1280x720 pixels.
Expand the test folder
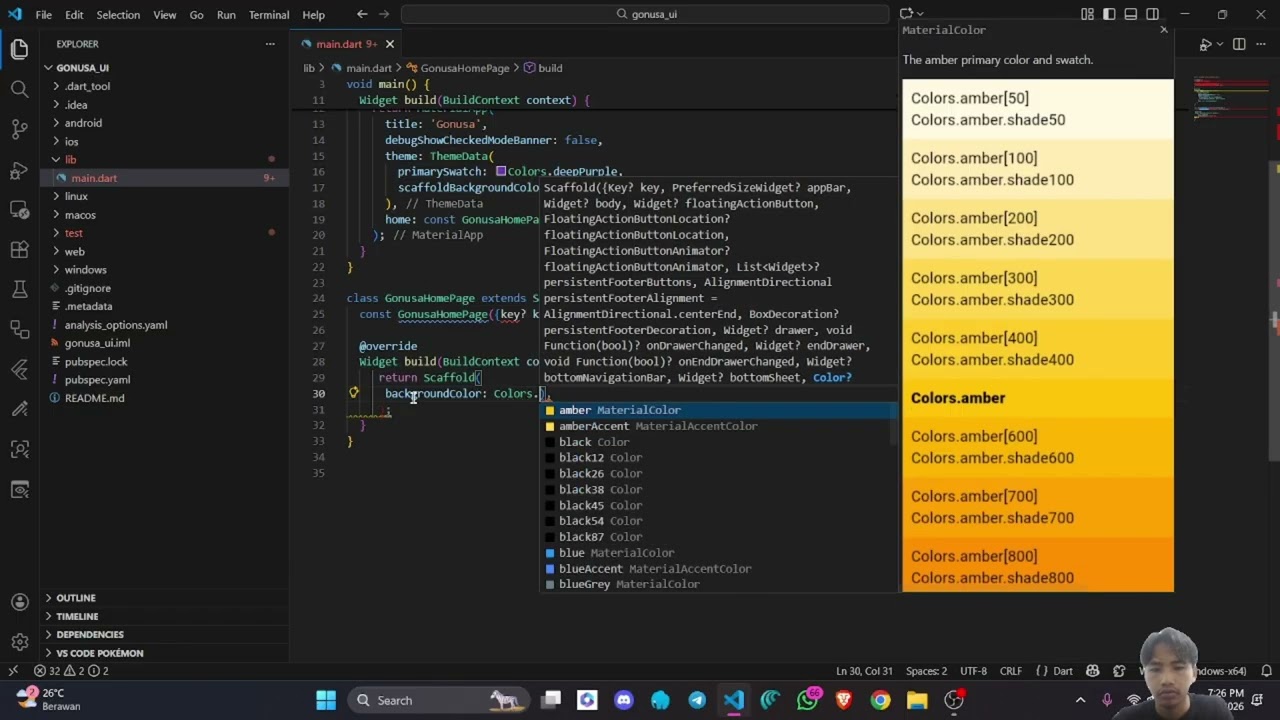click(x=74, y=233)
